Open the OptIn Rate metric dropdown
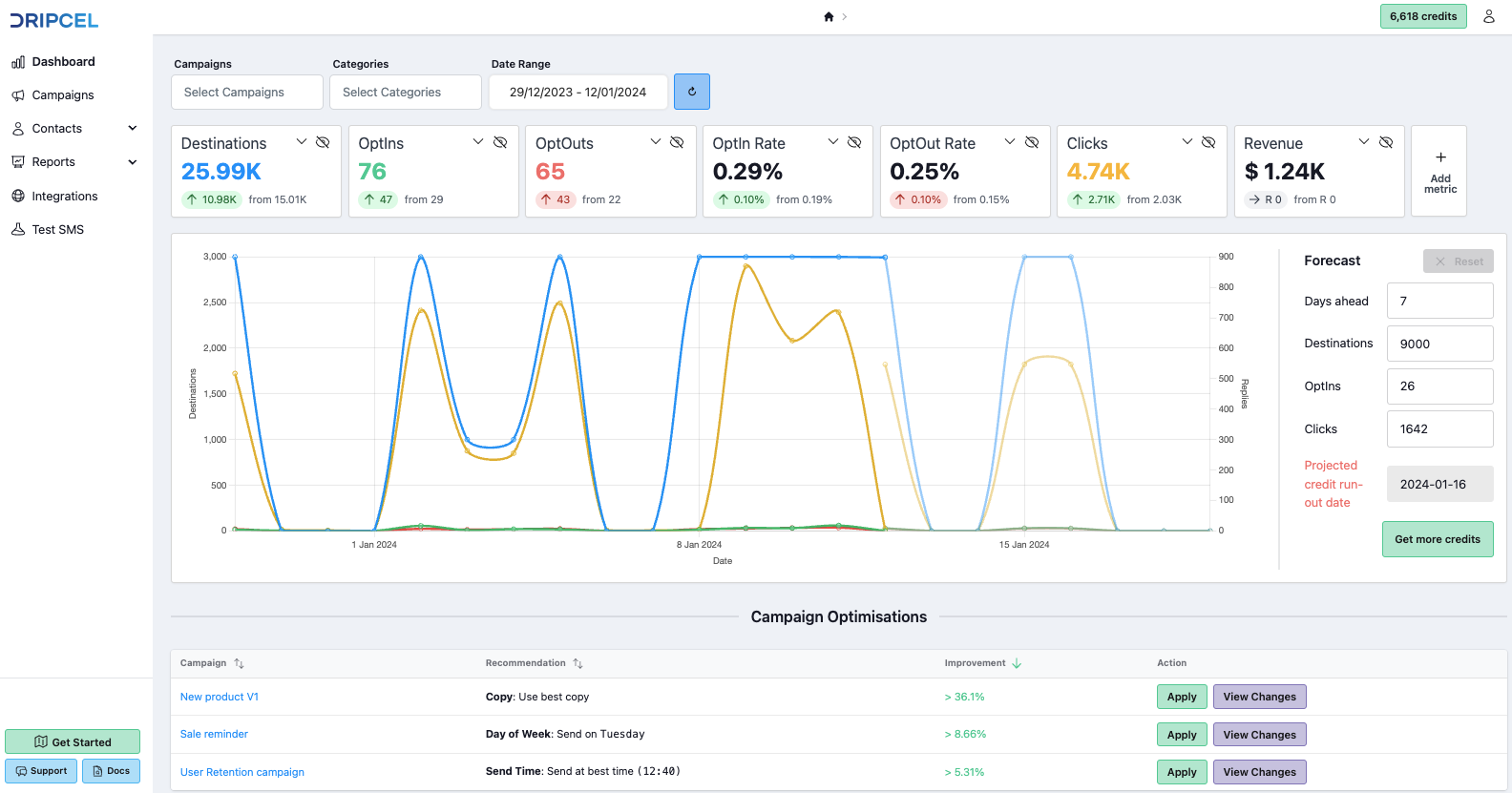The image size is (1512, 793). tap(832, 142)
